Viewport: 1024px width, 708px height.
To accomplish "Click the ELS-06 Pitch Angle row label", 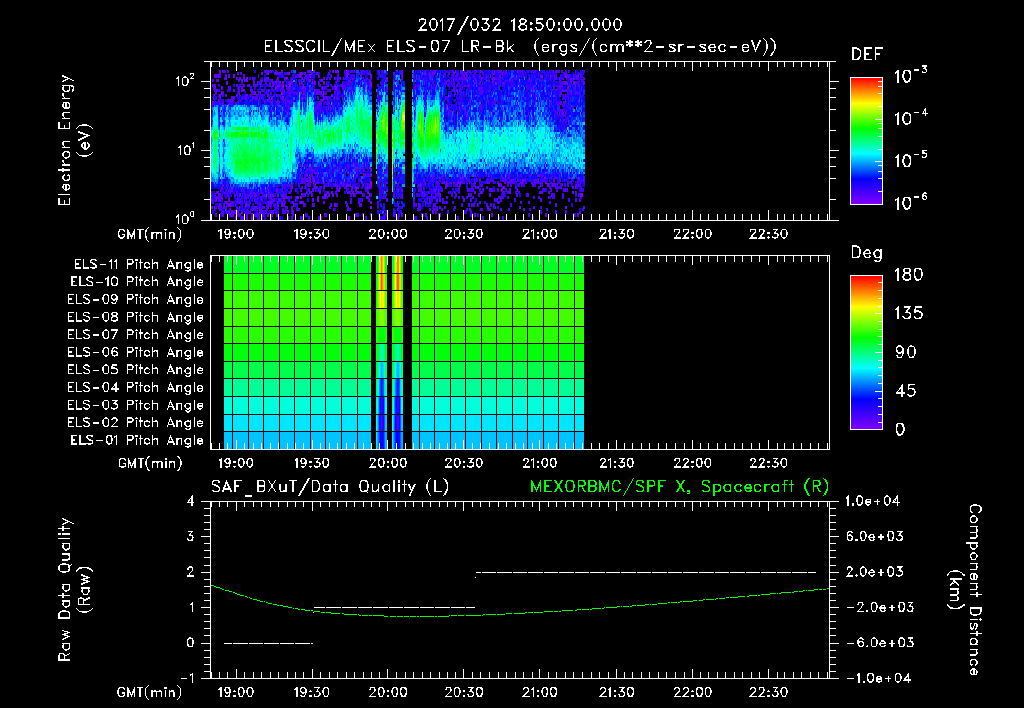I will 135,353.
